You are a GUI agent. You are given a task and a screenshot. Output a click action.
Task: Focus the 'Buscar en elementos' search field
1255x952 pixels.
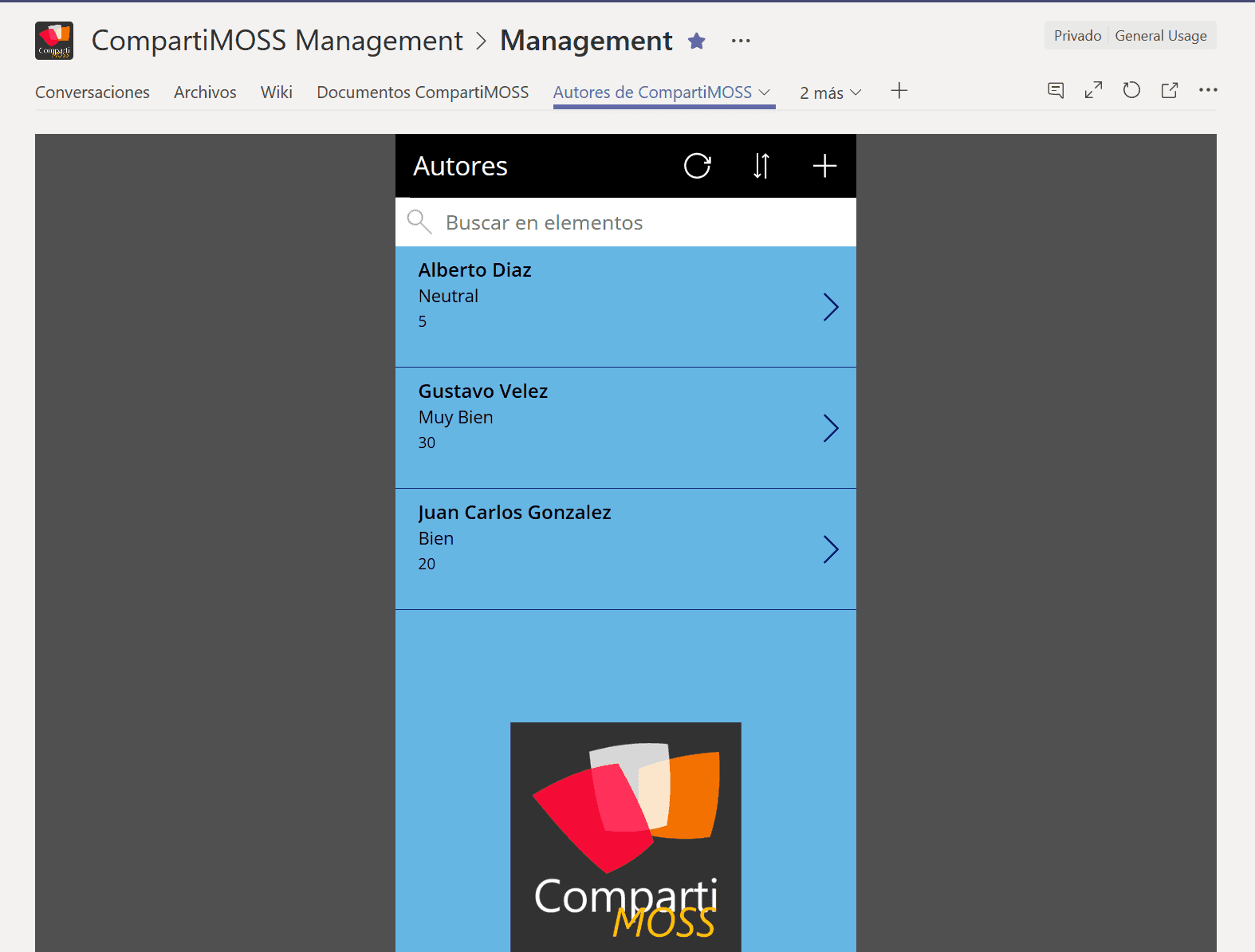point(626,222)
